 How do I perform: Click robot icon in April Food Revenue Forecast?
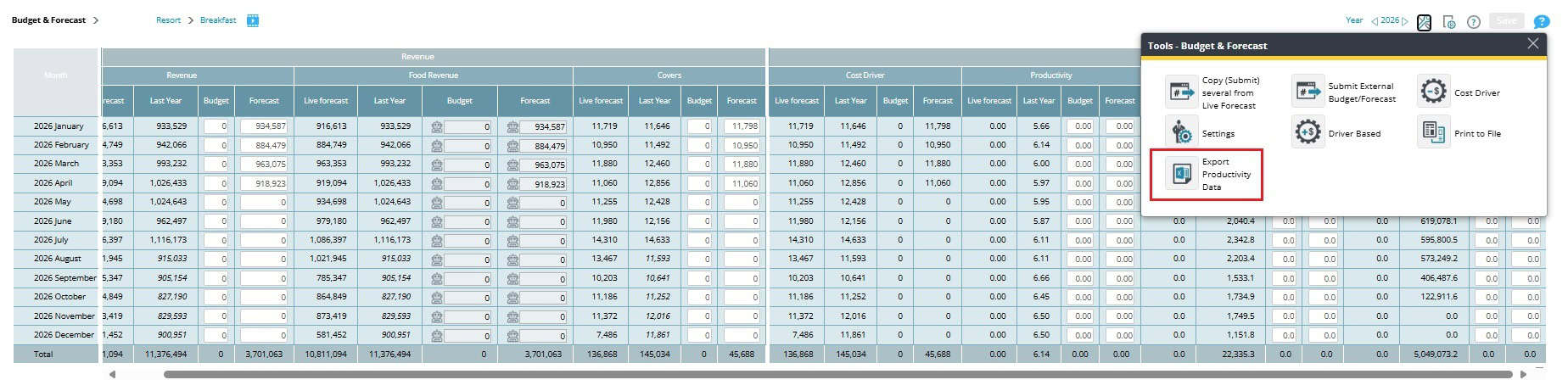(512, 183)
